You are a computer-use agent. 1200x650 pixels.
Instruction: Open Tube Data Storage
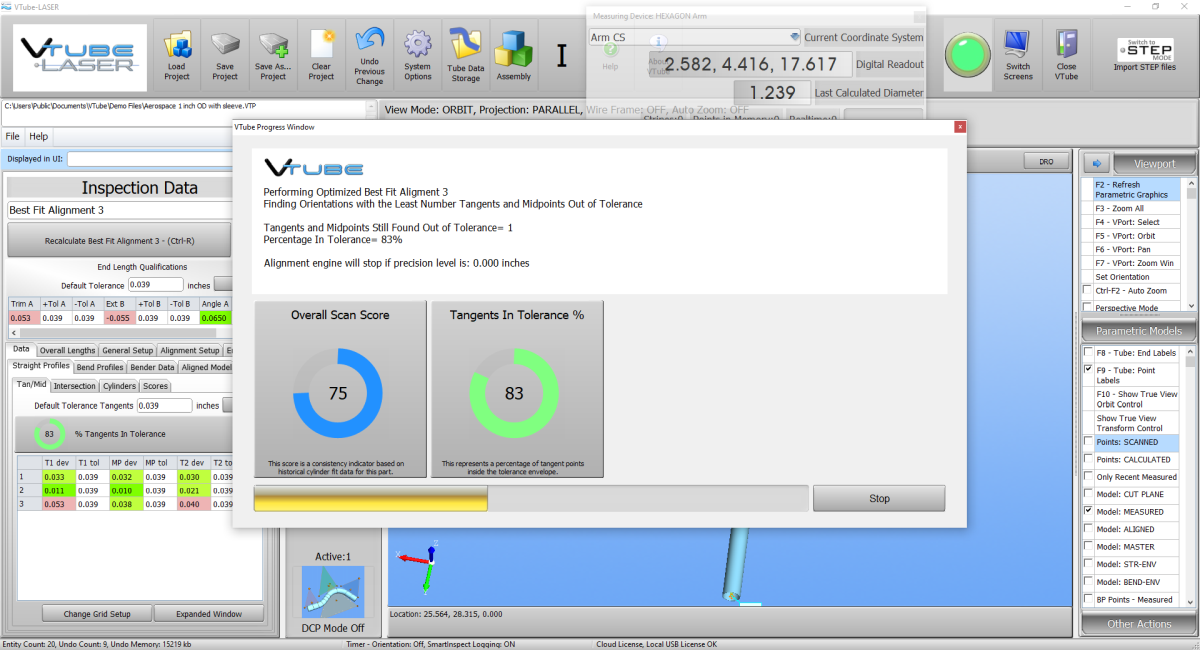465,56
